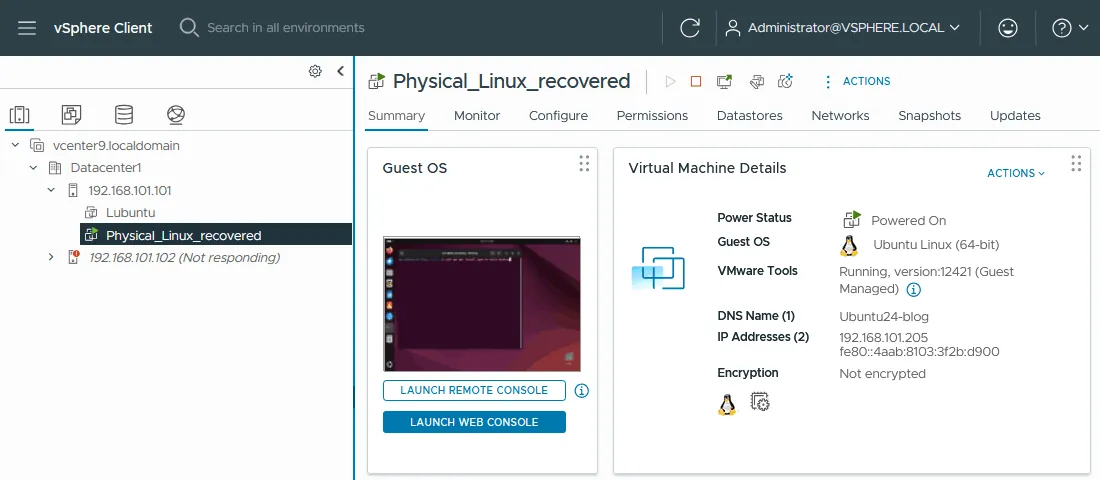The height and width of the screenshot is (480, 1100).
Task: Click LAUNCH REMOTE CONSOLE button
Action: point(474,390)
